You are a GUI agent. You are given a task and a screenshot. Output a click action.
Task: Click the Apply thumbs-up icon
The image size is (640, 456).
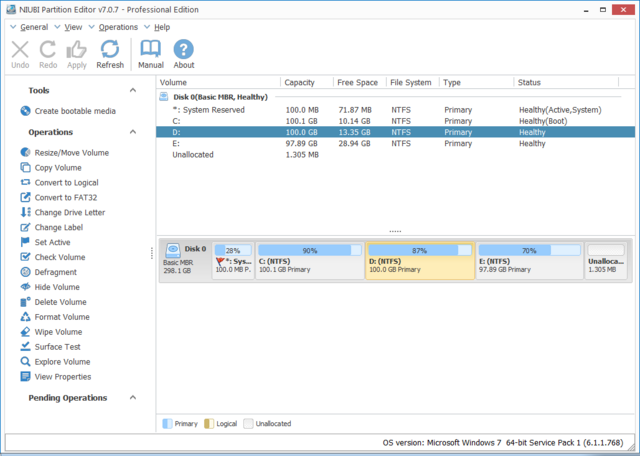tap(76, 50)
